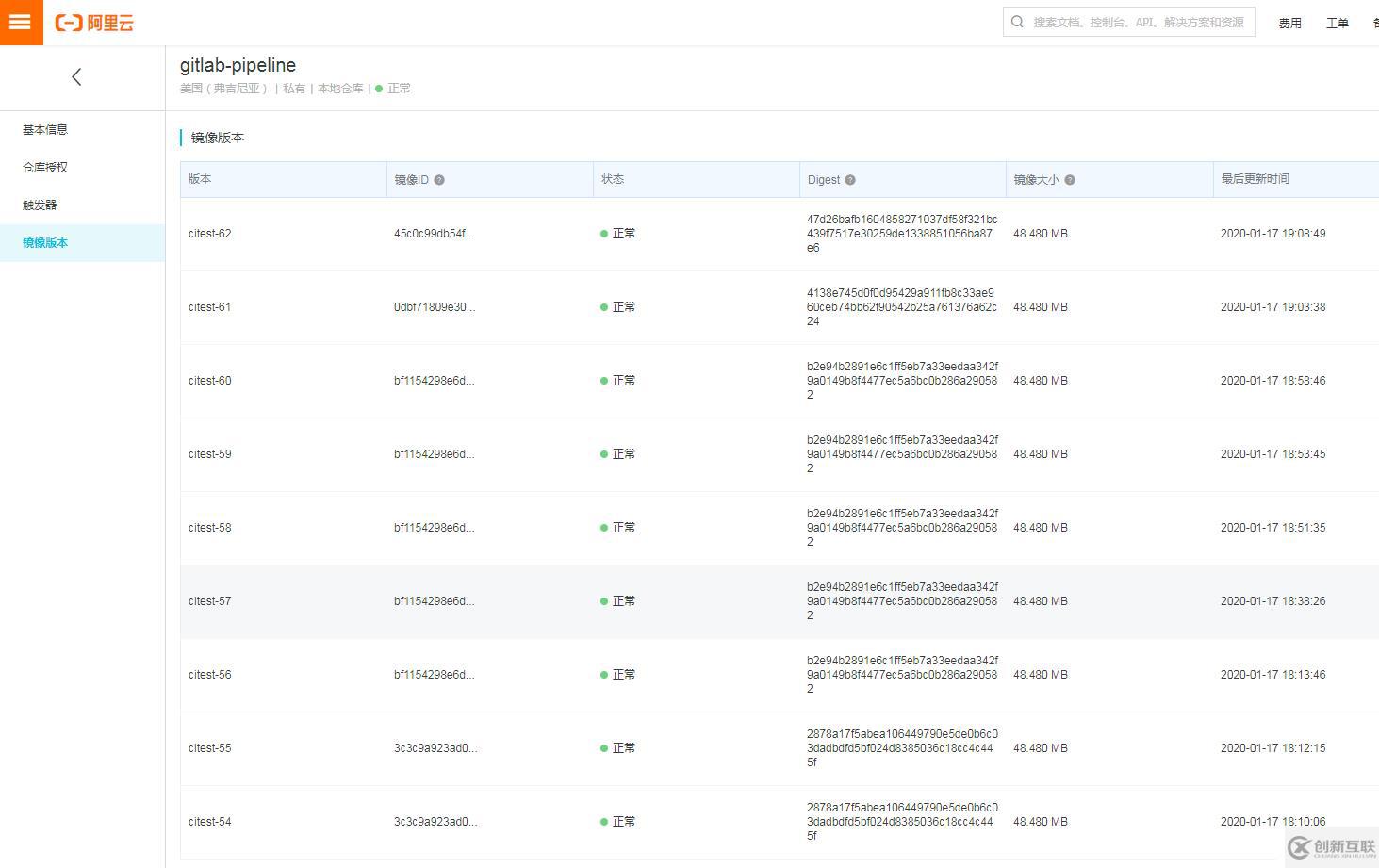Click timestamp 2020-01-17 18:13:46
This screenshot has width=1379, height=868.
click(x=1272, y=675)
